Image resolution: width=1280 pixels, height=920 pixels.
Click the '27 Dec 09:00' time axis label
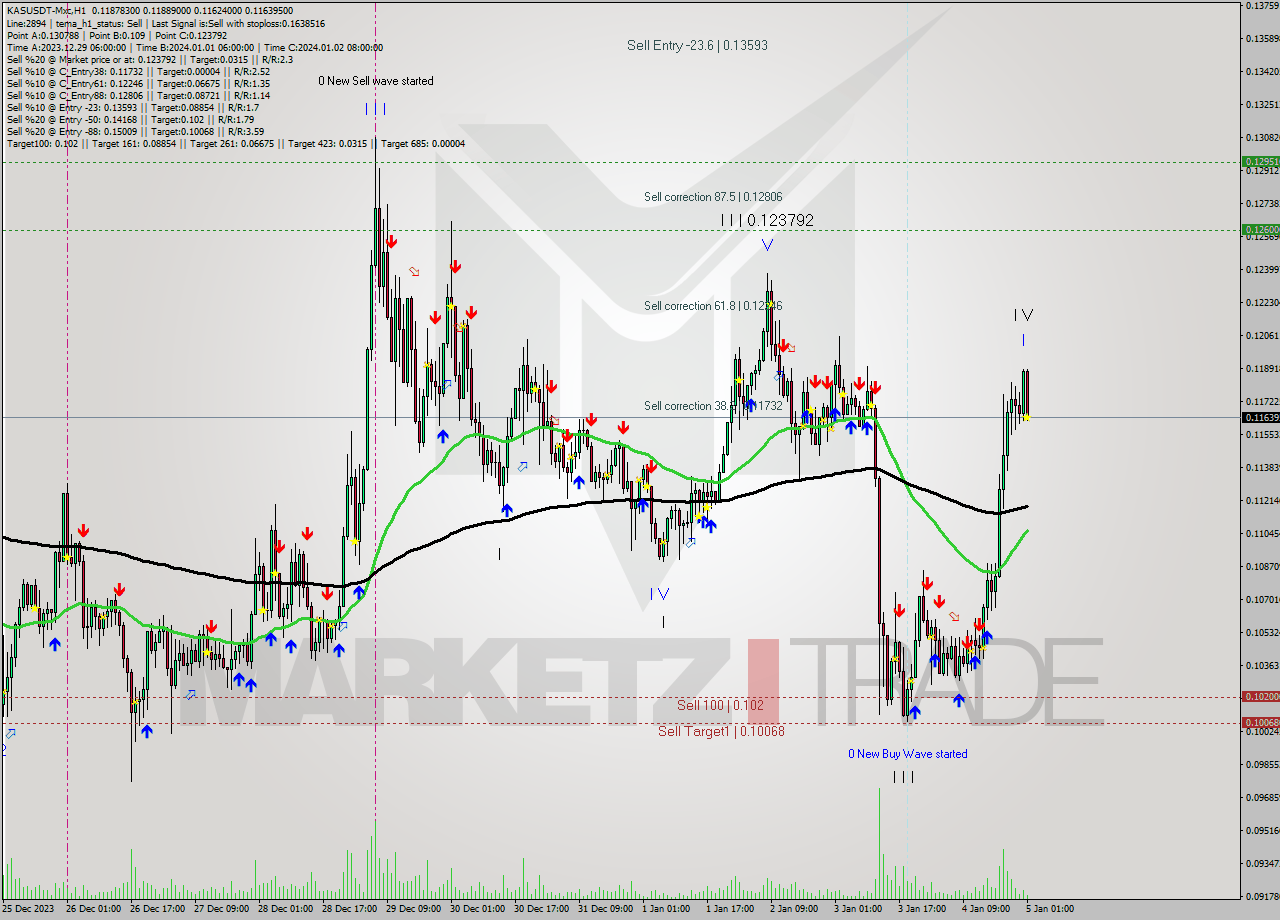coord(221,909)
